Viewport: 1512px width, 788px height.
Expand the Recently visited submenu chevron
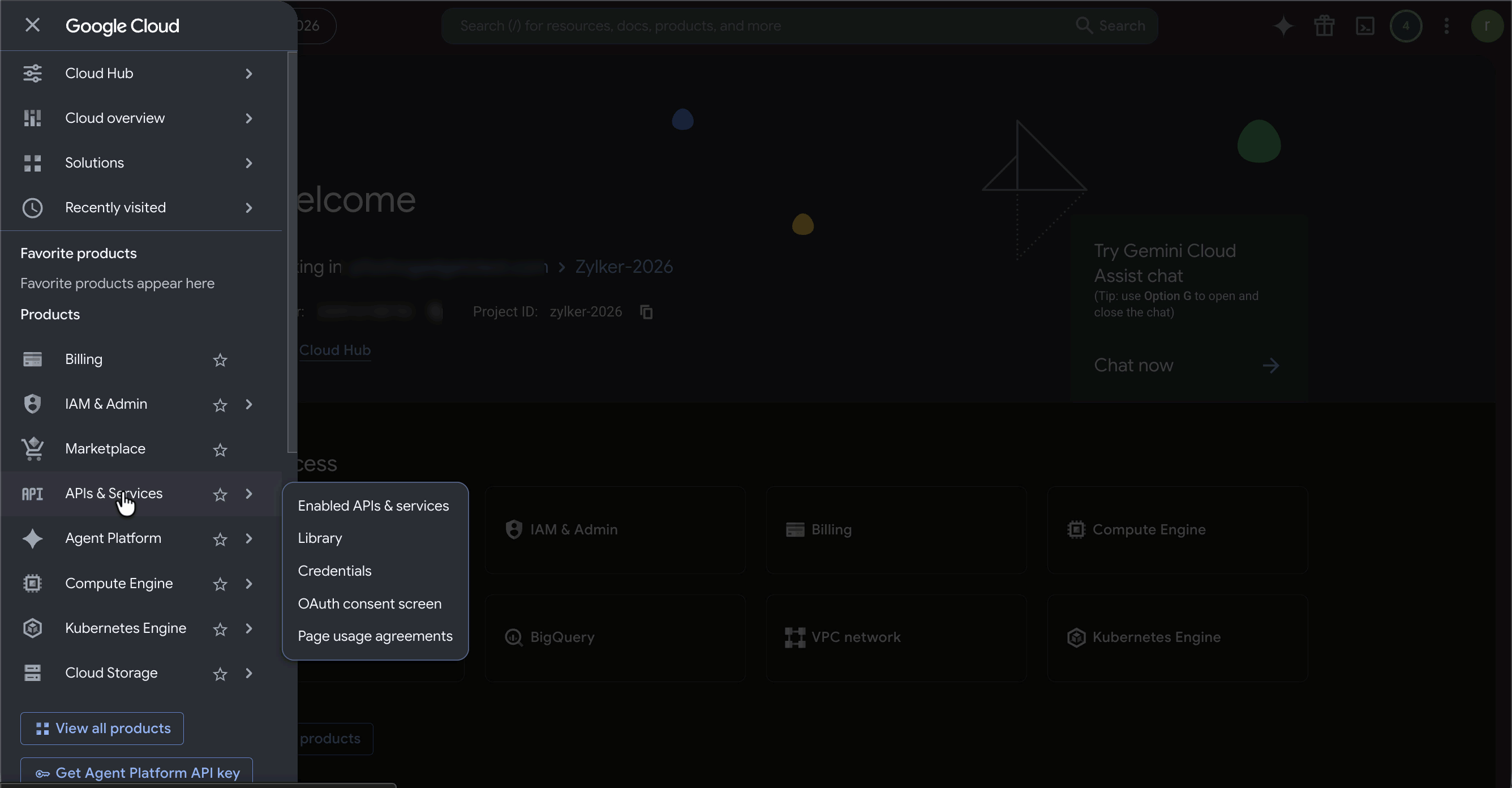[249, 208]
